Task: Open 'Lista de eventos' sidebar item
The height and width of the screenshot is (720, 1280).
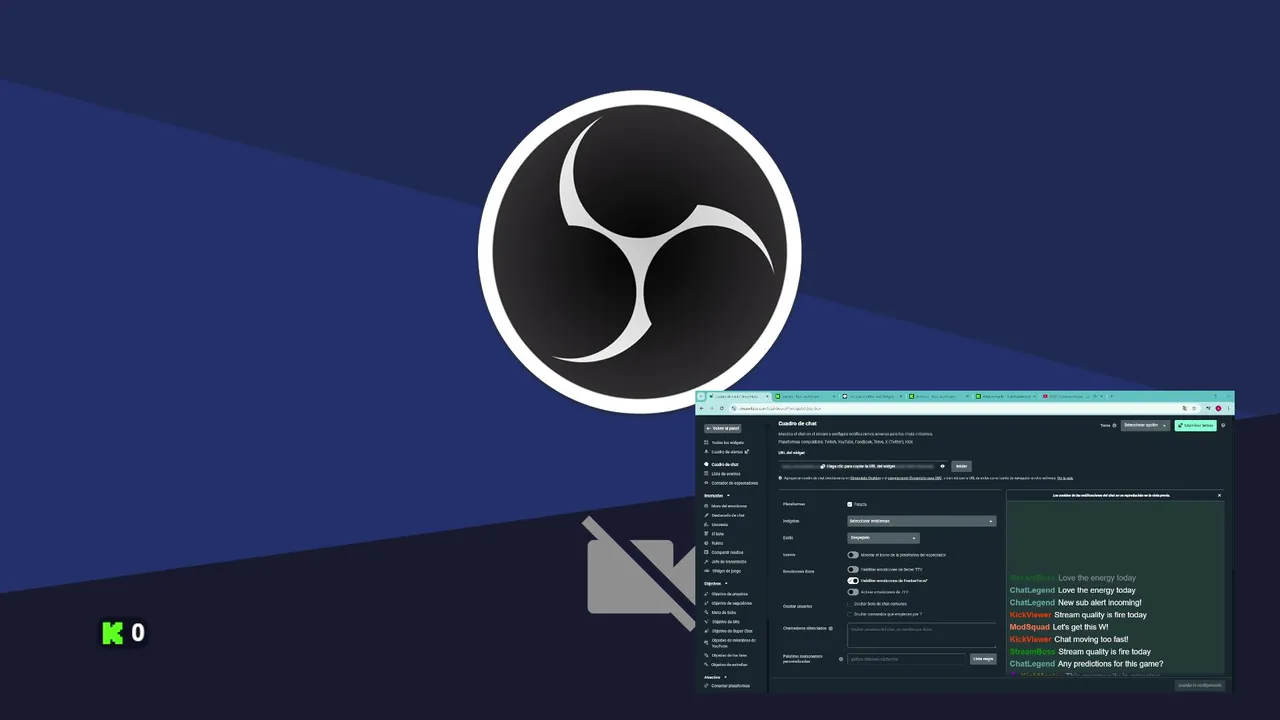Action: click(x=724, y=474)
